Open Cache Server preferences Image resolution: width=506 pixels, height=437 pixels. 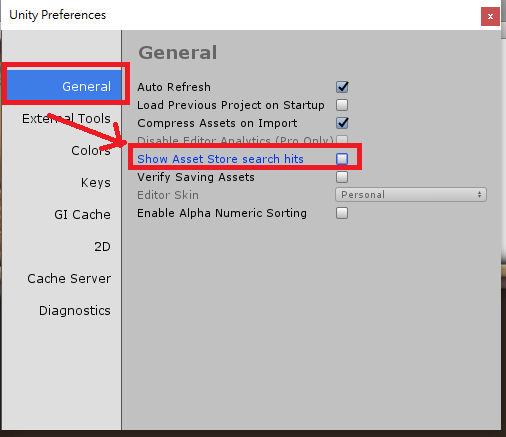(69, 278)
